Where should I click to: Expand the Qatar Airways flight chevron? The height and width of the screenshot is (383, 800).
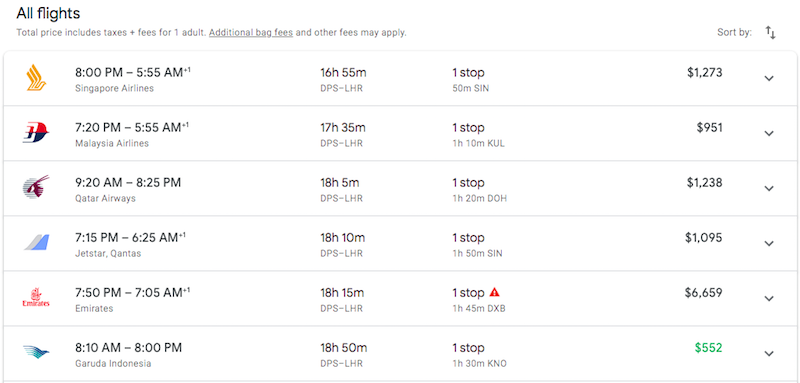(x=769, y=189)
